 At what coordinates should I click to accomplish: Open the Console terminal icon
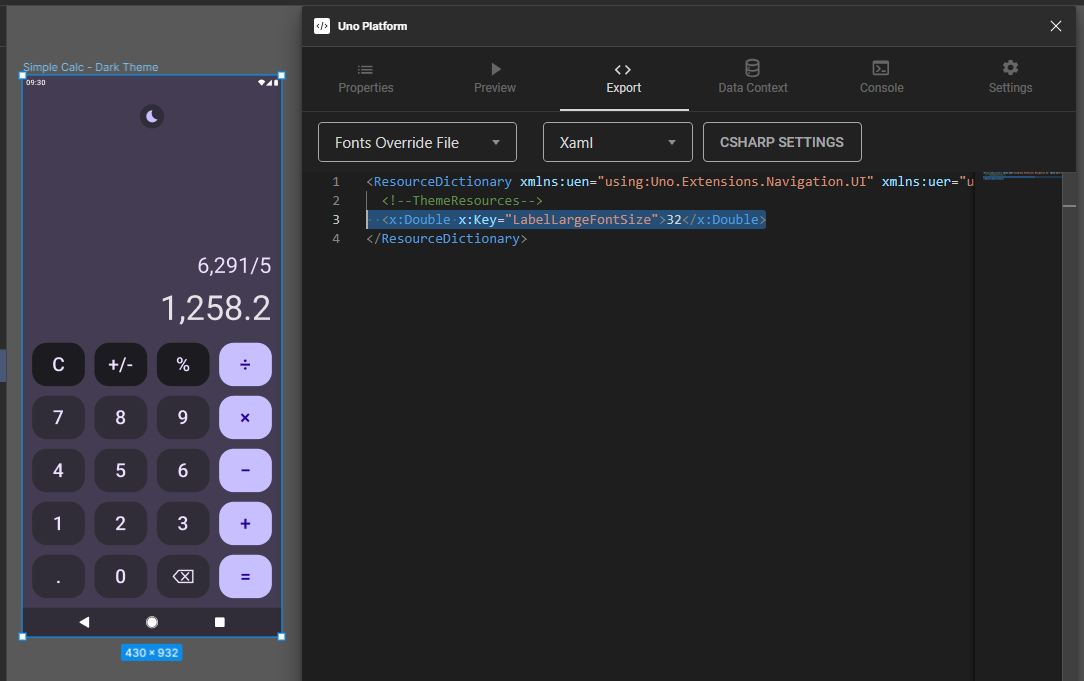pyautogui.click(x=880, y=70)
